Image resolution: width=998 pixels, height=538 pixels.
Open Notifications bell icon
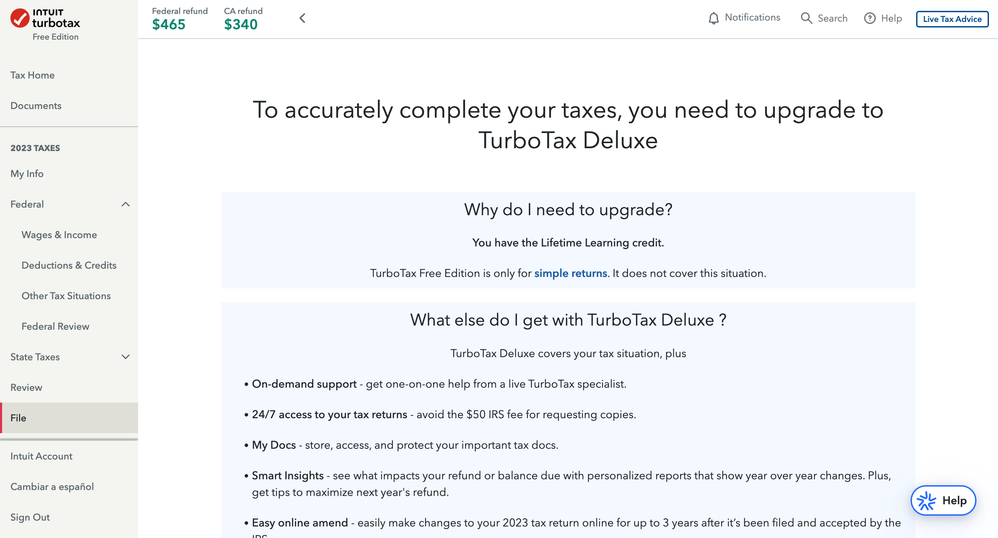713,18
